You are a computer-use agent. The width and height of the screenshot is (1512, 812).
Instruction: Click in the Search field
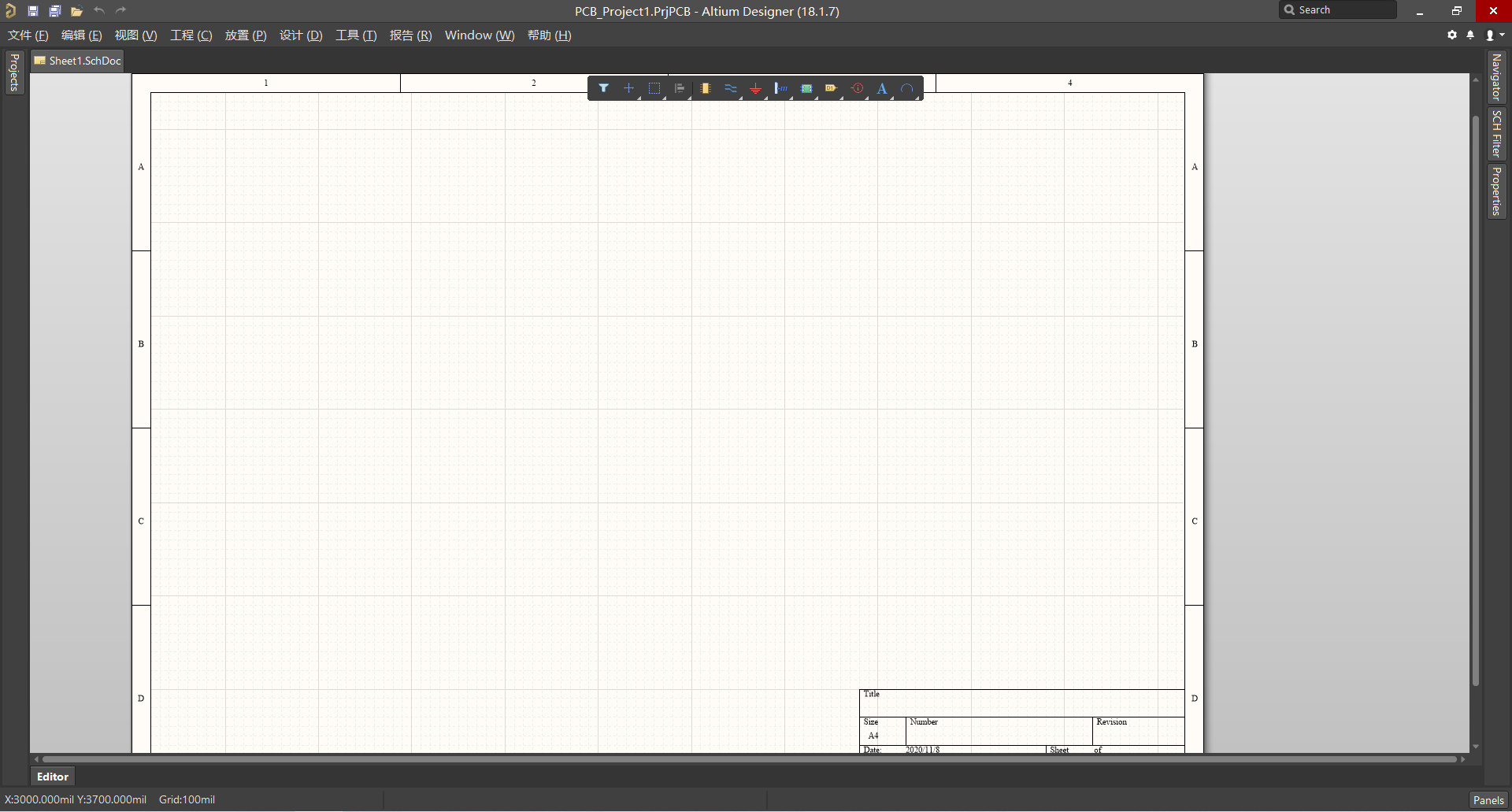(x=1338, y=10)
